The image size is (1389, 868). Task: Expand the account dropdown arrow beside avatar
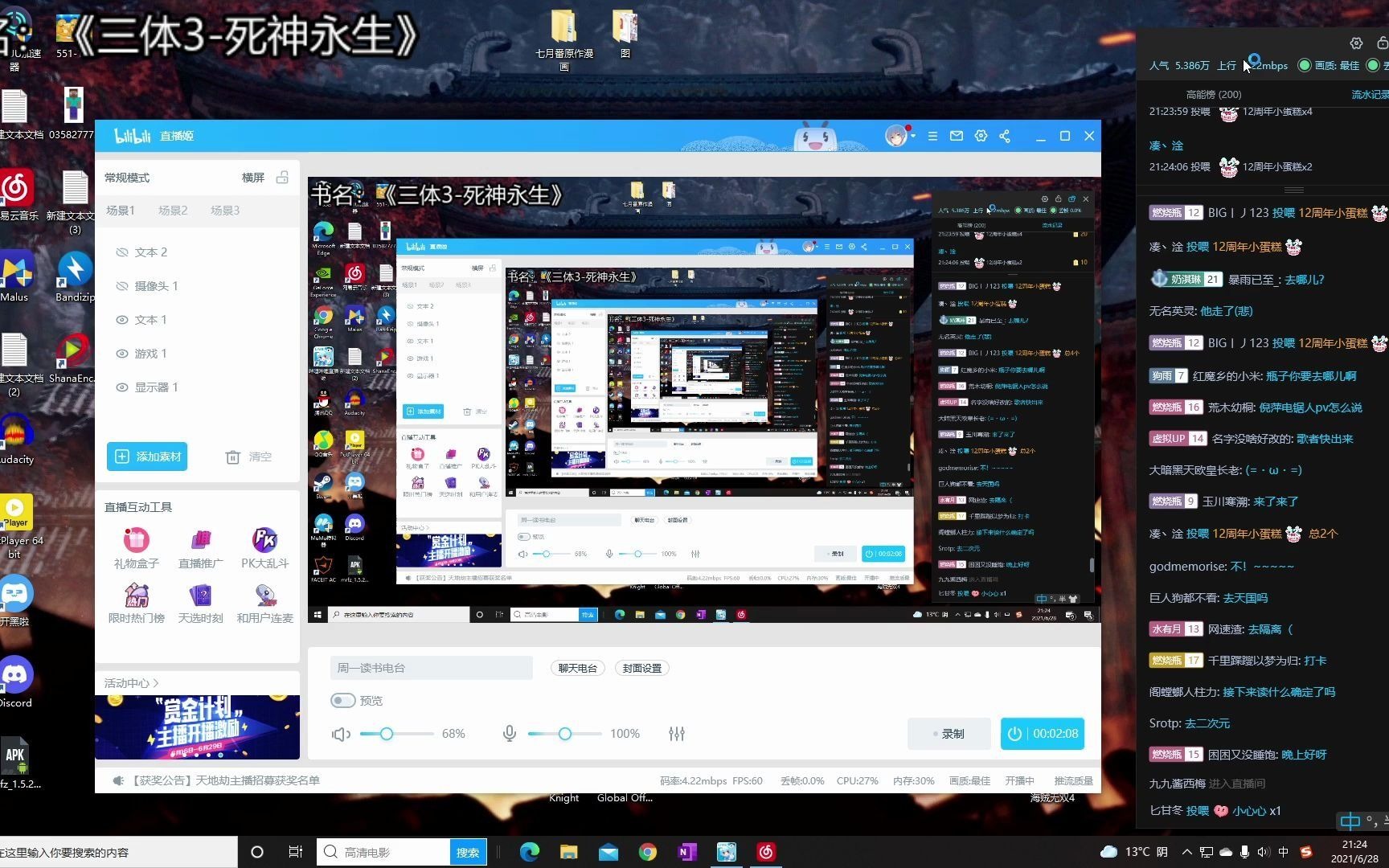tap(913, 137)
